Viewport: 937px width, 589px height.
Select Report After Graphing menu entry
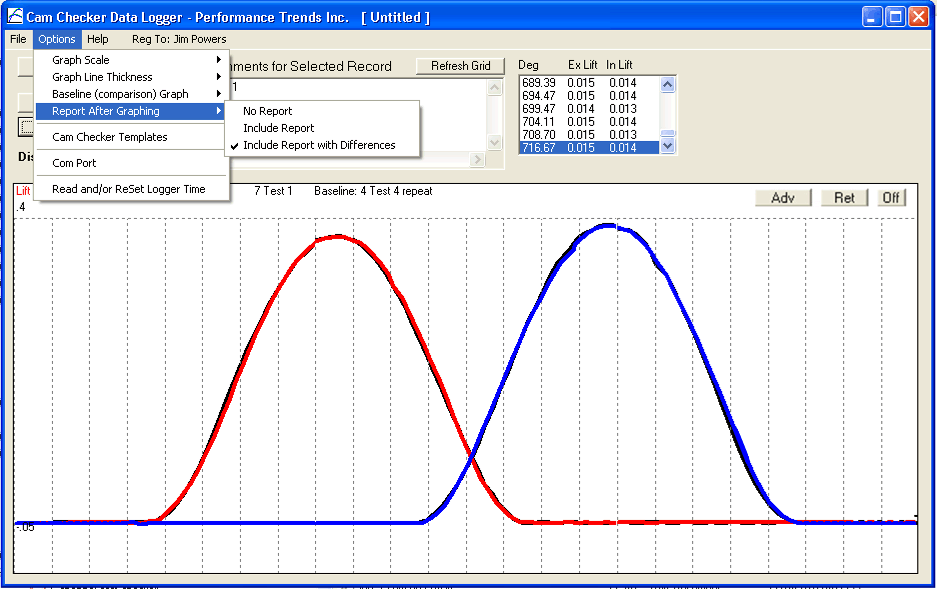130,111
